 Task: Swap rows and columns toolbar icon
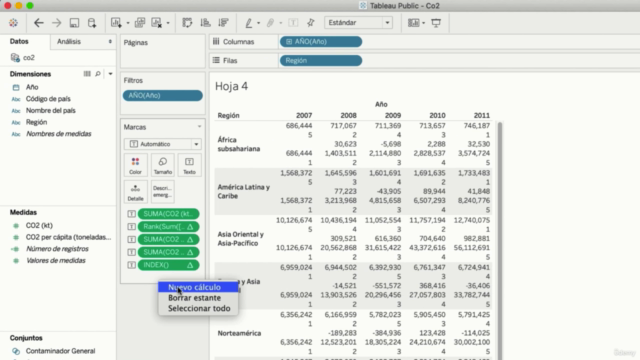tap(187, 23)
